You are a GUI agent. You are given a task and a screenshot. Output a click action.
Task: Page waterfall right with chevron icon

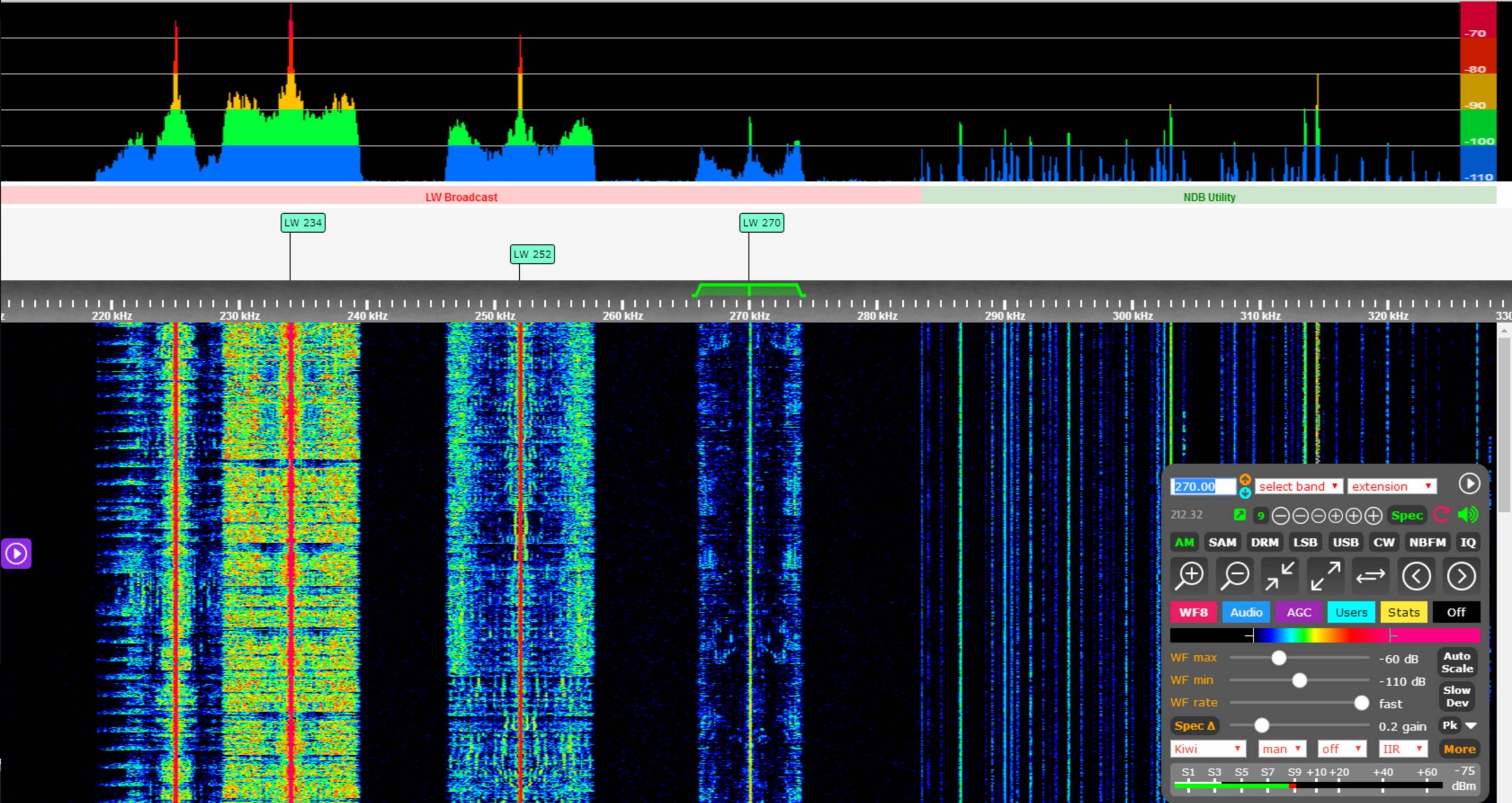pyautogui.click(x=1461, y=576)
